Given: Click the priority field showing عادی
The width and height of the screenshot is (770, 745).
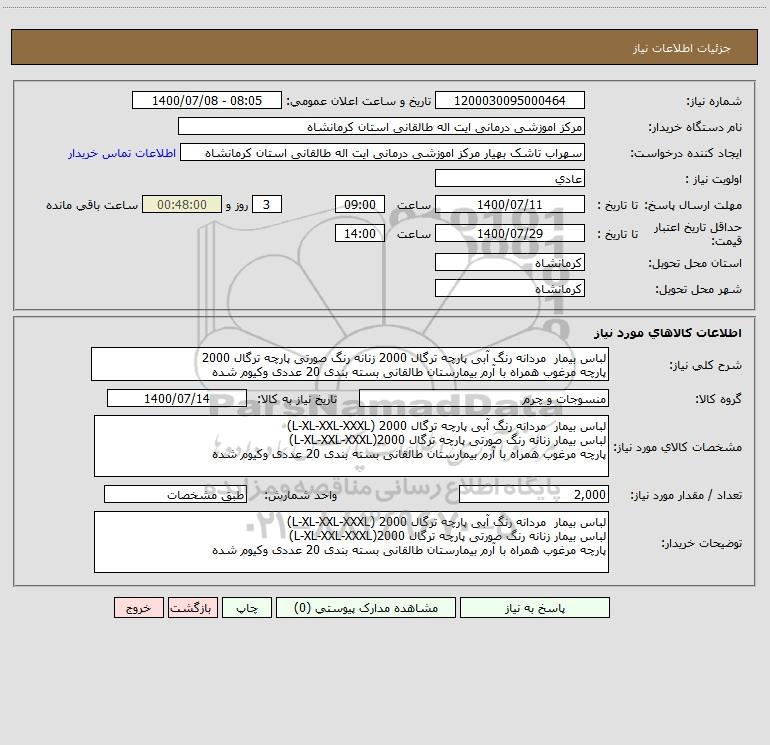Looking at the screenshot, I should point(510,178).
